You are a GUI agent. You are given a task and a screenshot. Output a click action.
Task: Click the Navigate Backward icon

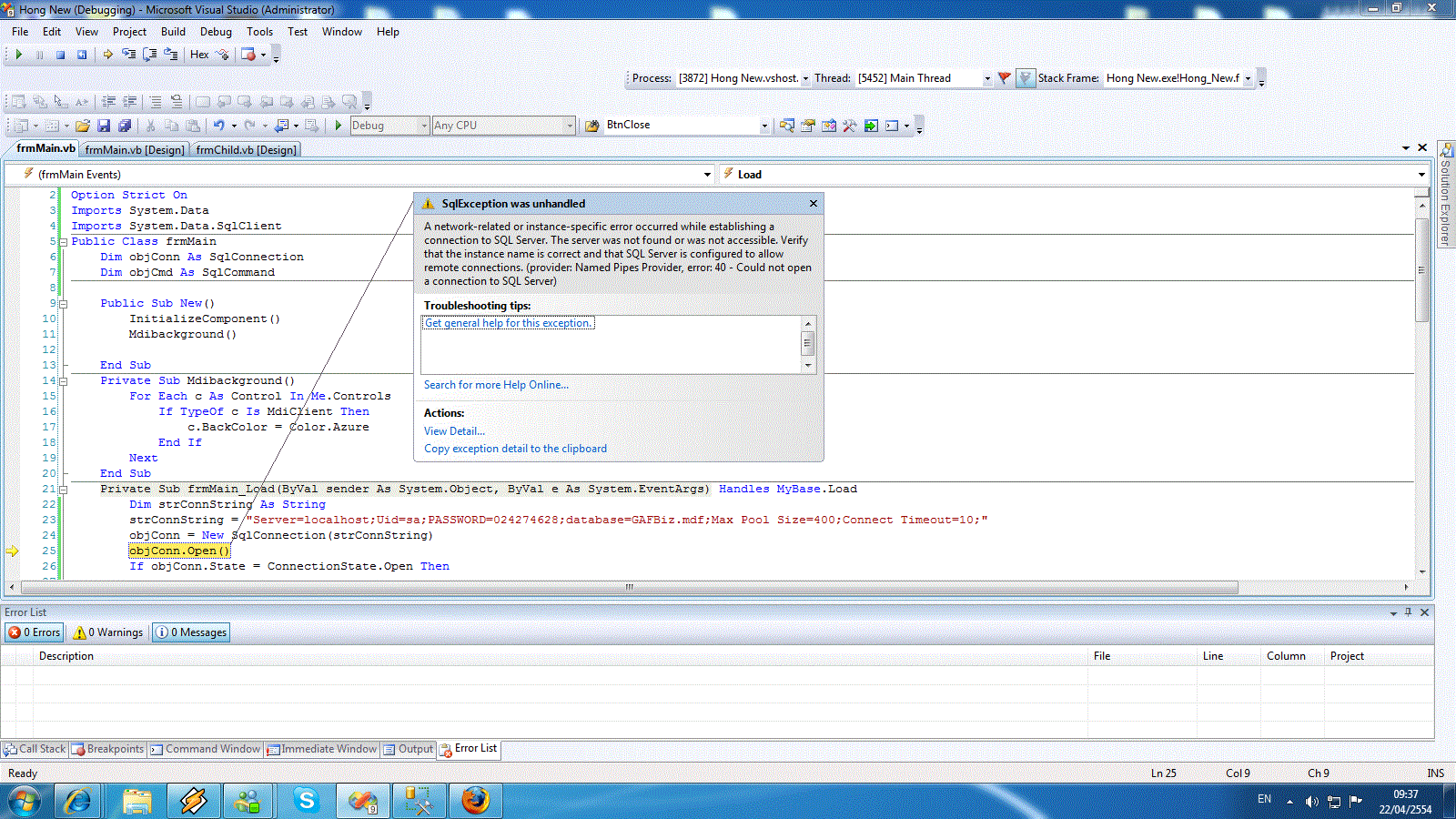click(282, 126)
